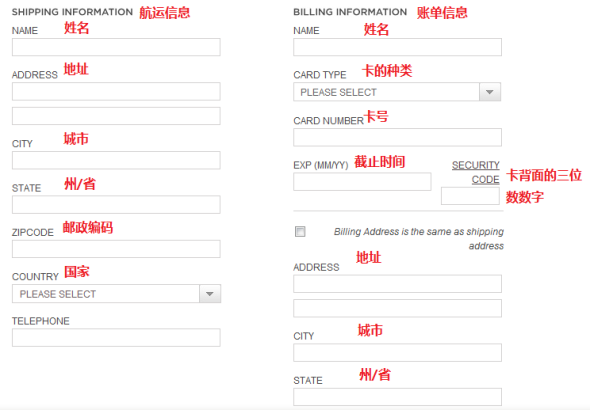
Task: Open the CARD TYPE Please Select dropdown
Action: [397, 92]
